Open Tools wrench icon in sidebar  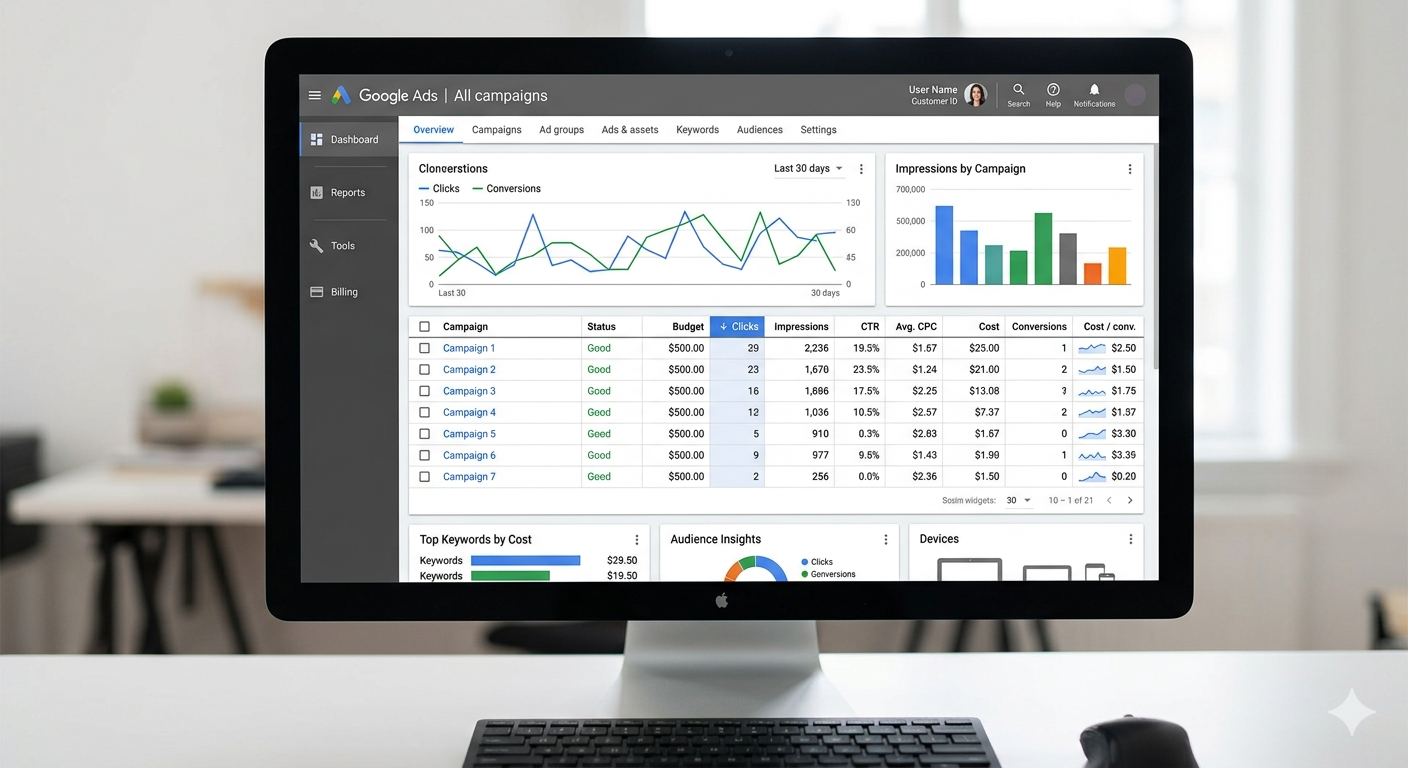pos(317,246)
